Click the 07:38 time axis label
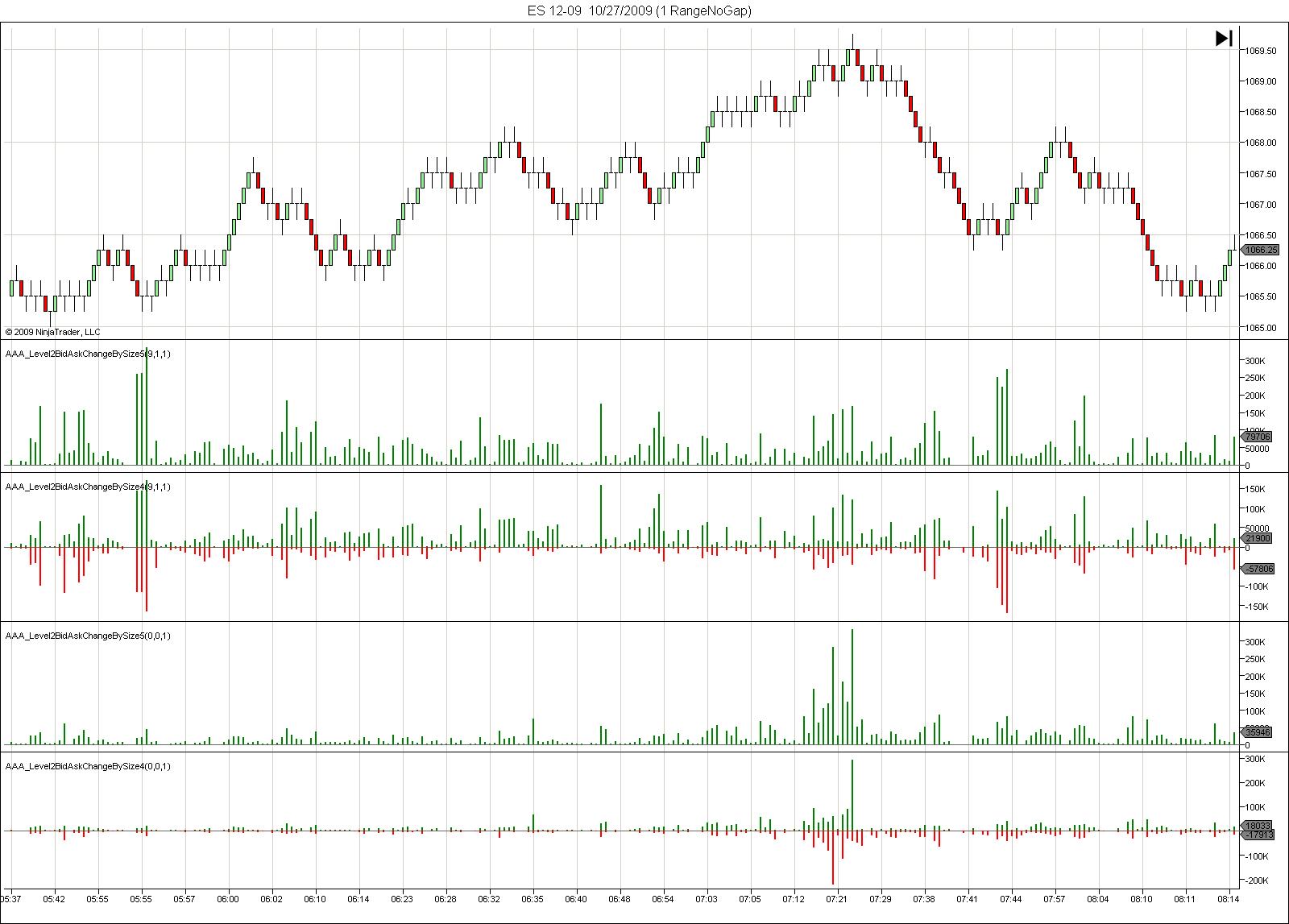The width and height of the screenshot is (1289, 924). pos(924,899)
